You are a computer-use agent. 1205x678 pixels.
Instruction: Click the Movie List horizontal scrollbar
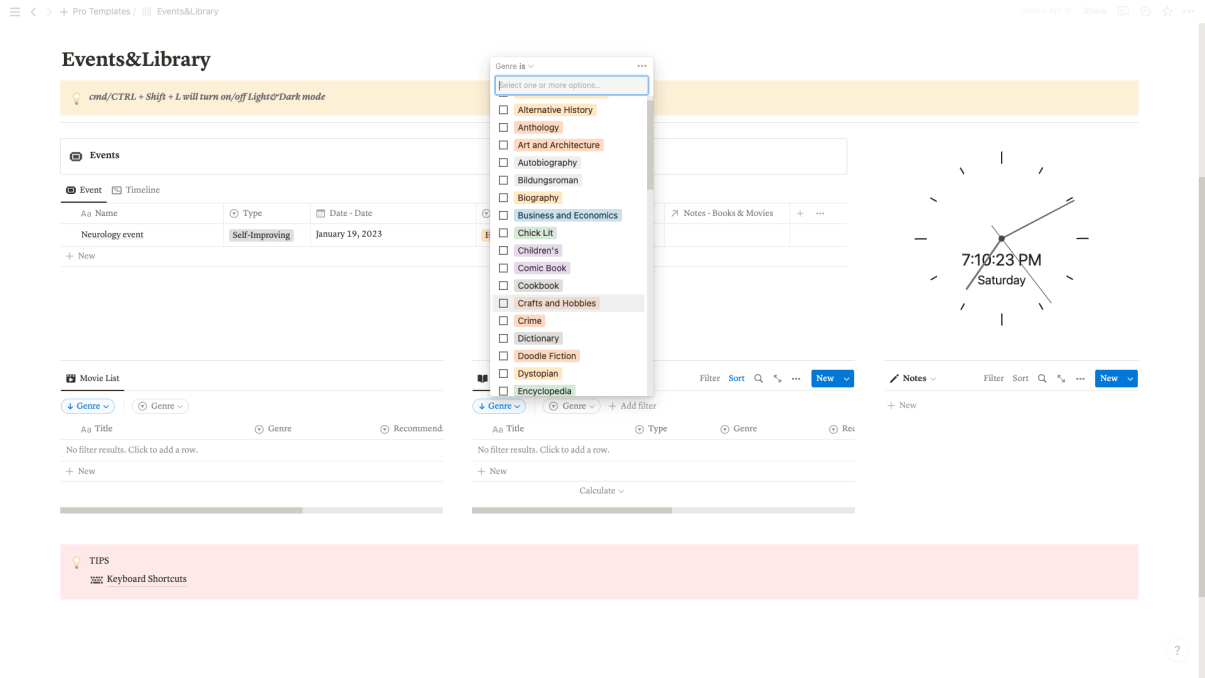[181, 510]
